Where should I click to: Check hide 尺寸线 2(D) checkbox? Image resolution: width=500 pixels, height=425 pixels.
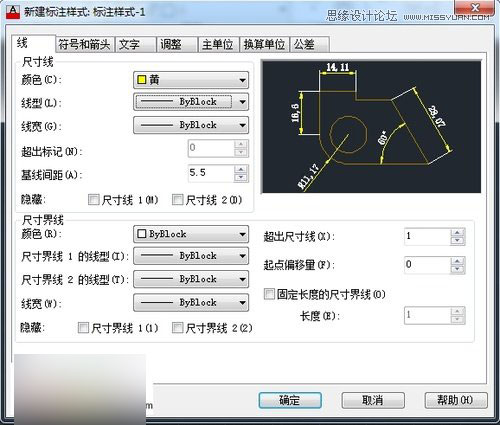(x=178, y=200)
